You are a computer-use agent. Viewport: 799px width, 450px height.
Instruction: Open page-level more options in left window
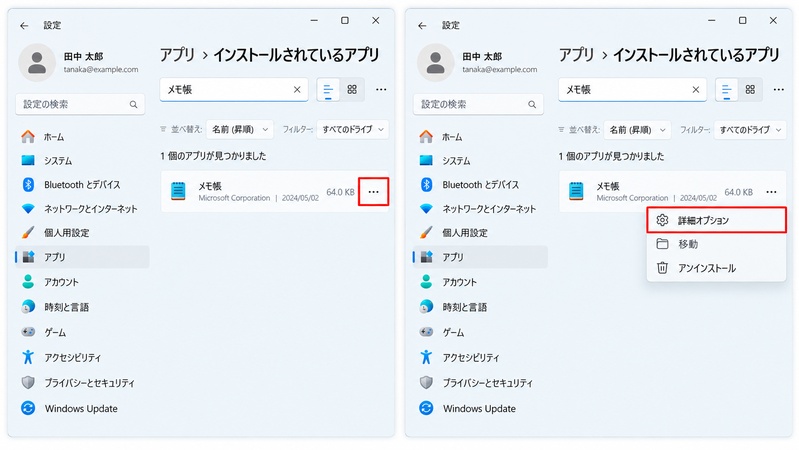(381, 90)
